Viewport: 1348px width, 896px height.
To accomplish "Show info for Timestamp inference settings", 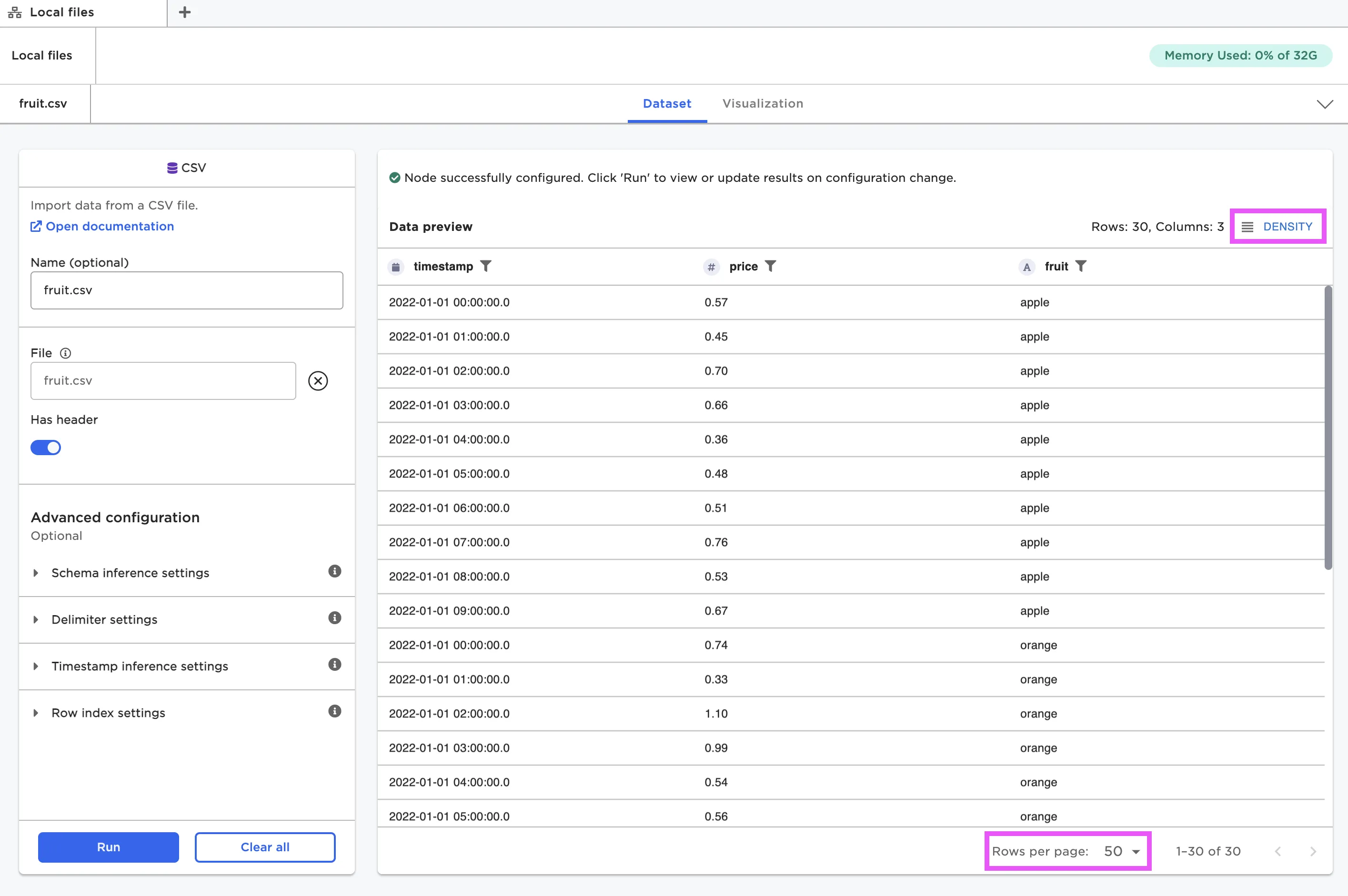I will 334,665.
